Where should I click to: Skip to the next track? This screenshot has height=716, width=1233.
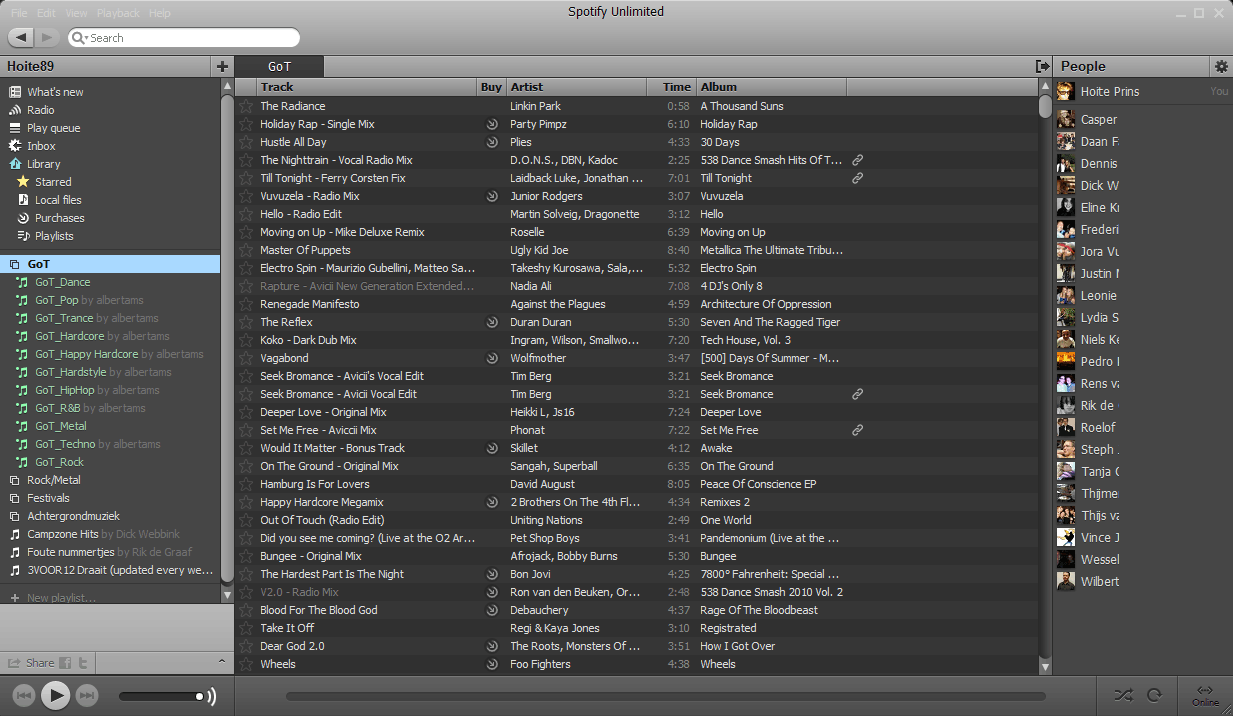click(x=87, y=695)
